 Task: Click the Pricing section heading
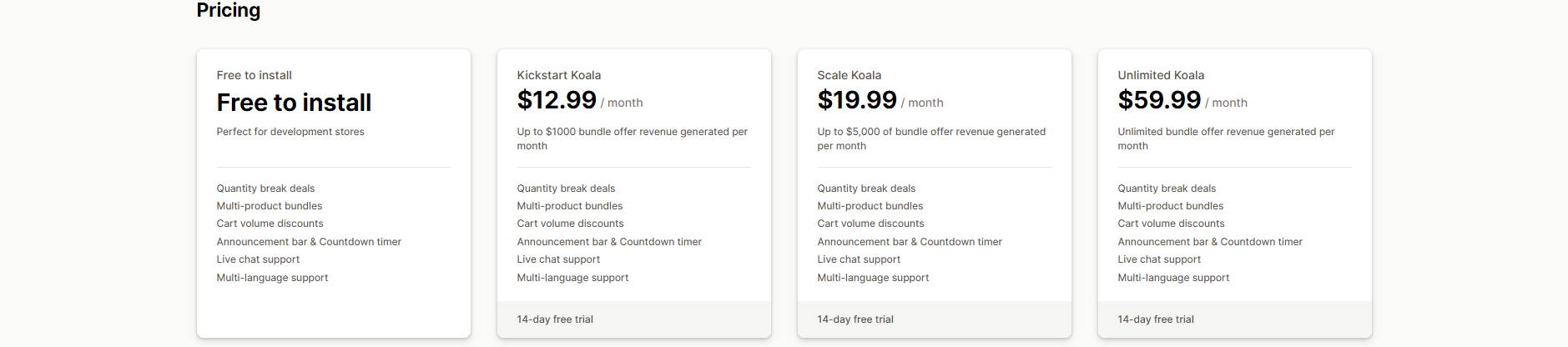click(228, 10)
